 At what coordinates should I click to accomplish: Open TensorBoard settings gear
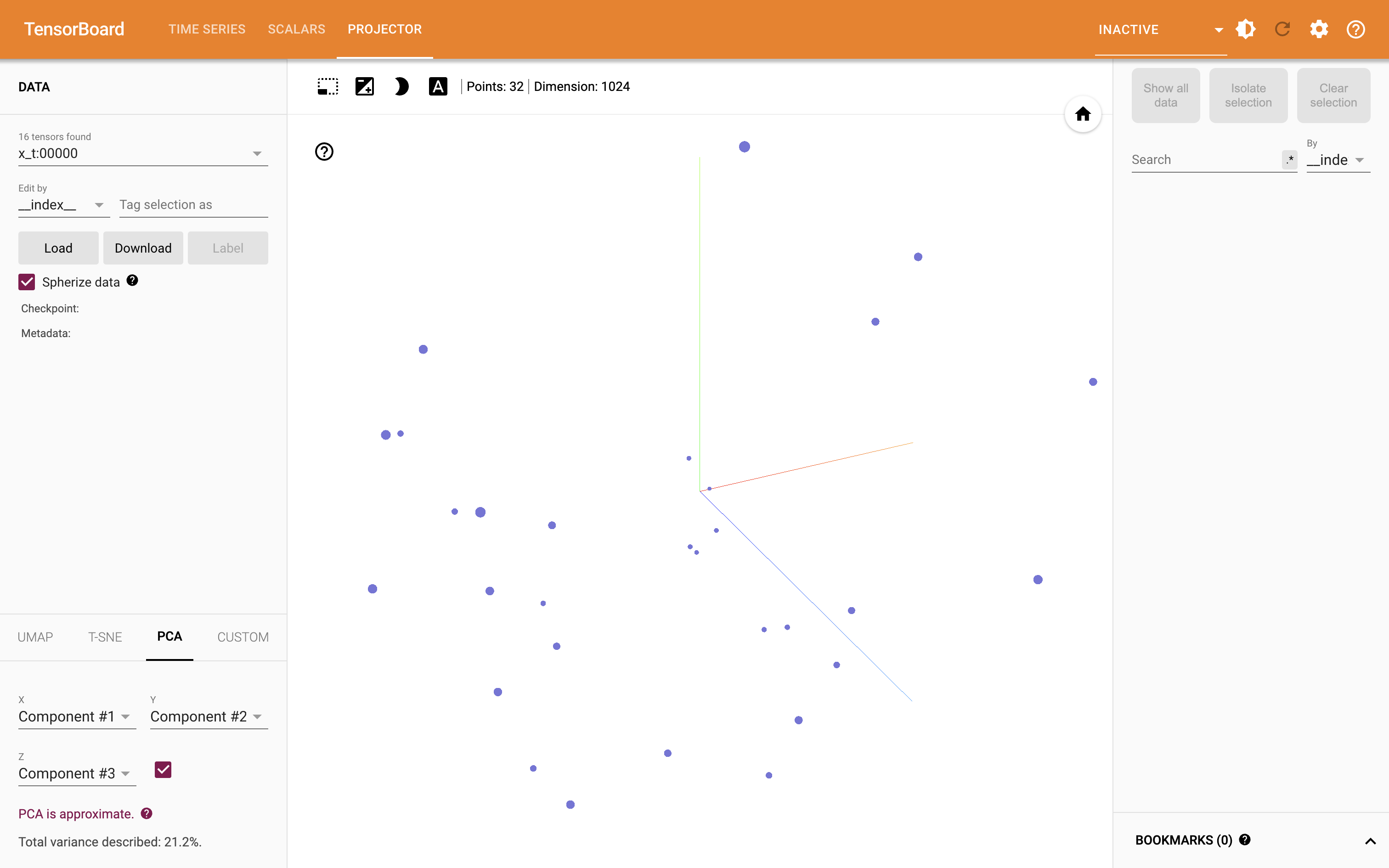click(1319, 29)
